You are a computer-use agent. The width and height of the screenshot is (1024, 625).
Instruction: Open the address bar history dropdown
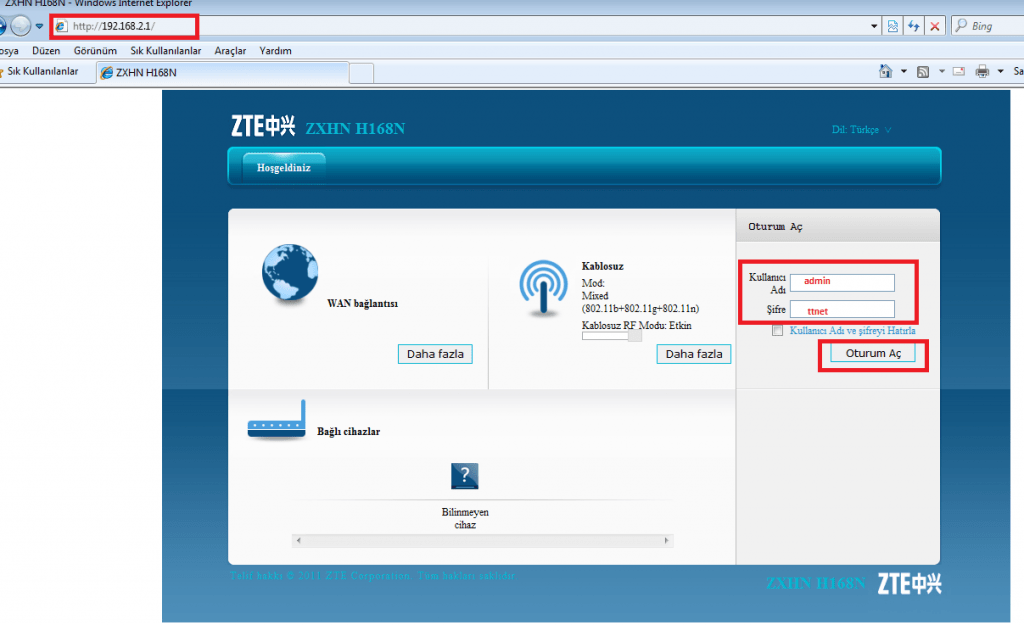(x=872, y=25)
